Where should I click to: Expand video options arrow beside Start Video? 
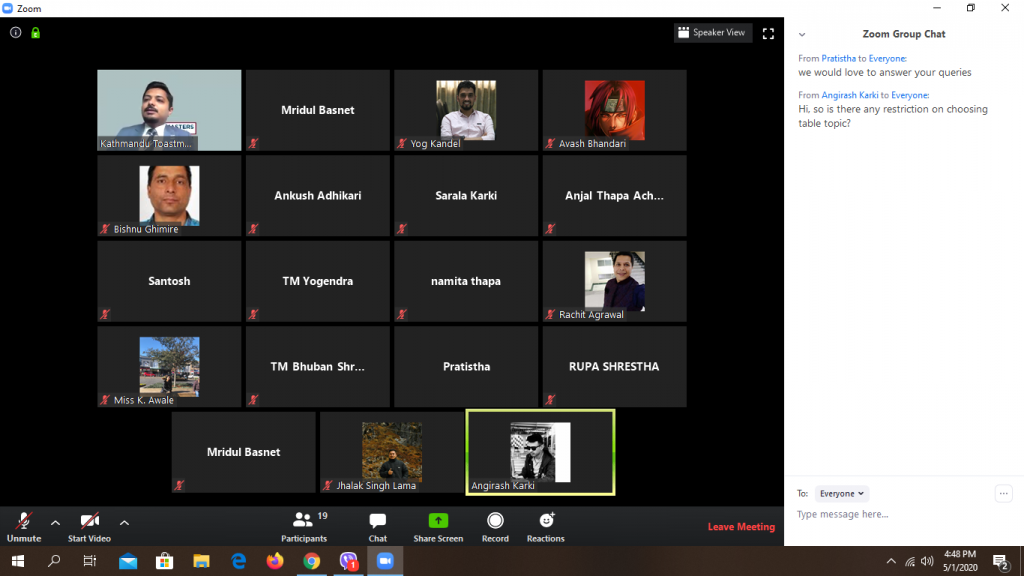(x=124, y=522)
